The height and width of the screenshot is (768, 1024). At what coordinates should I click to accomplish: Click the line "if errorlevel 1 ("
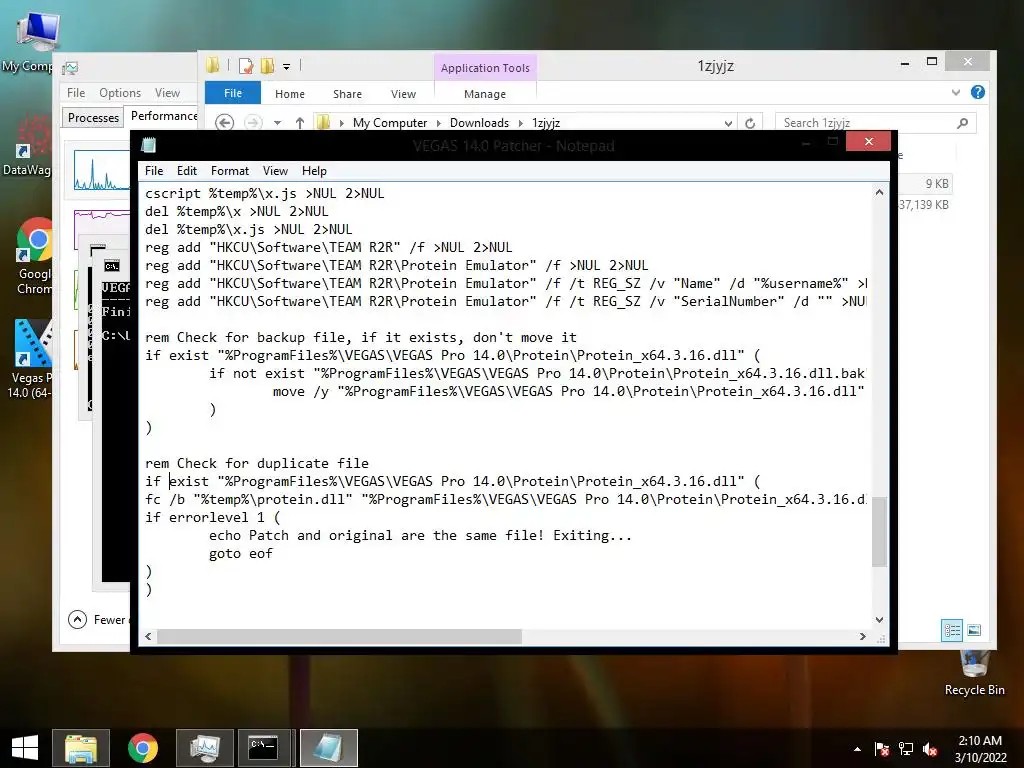click(x=212, y=518)
